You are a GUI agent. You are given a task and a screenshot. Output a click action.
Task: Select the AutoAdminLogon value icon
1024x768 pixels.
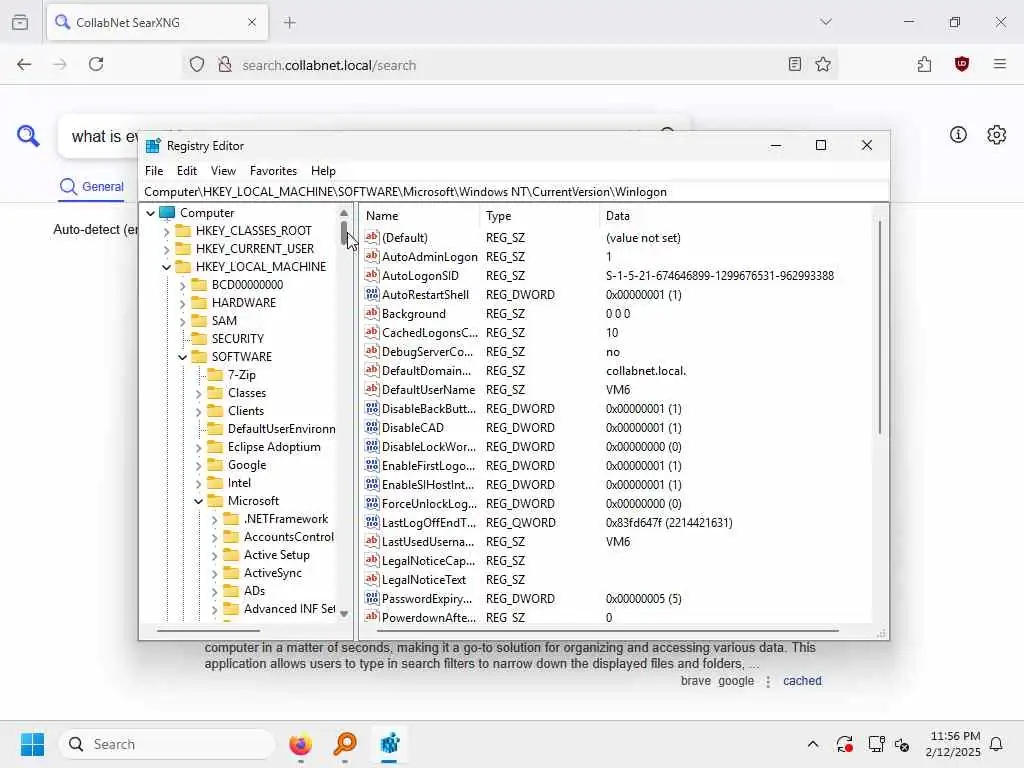[372, 256]
